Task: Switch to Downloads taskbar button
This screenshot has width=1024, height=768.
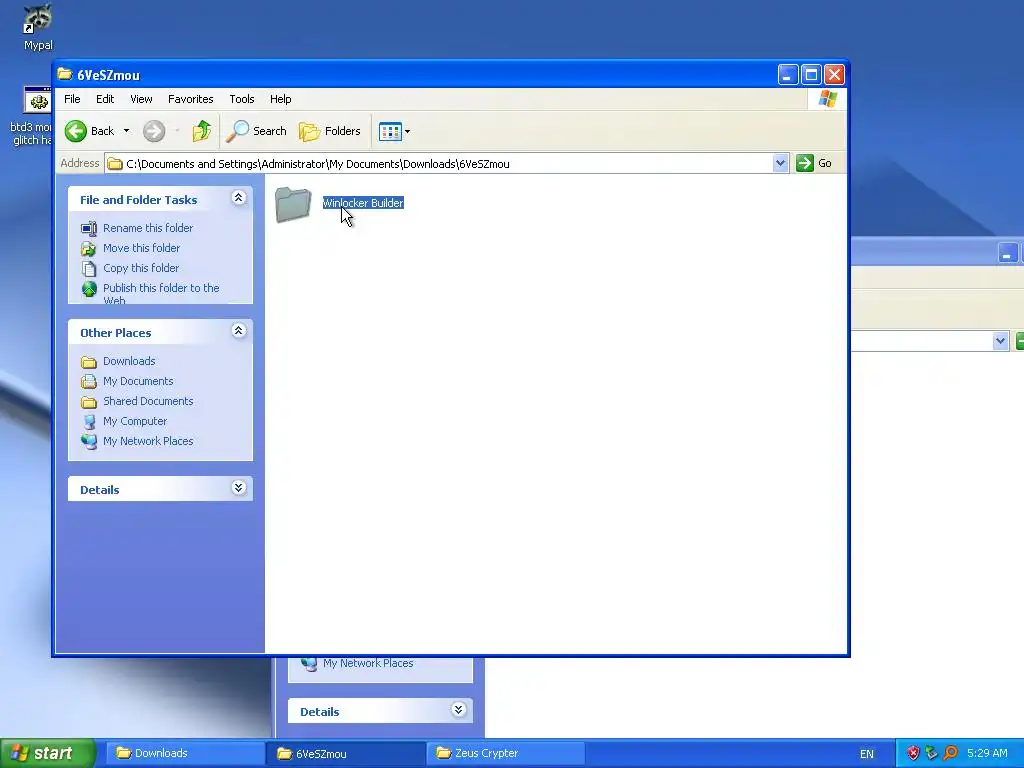Action: 185,754
